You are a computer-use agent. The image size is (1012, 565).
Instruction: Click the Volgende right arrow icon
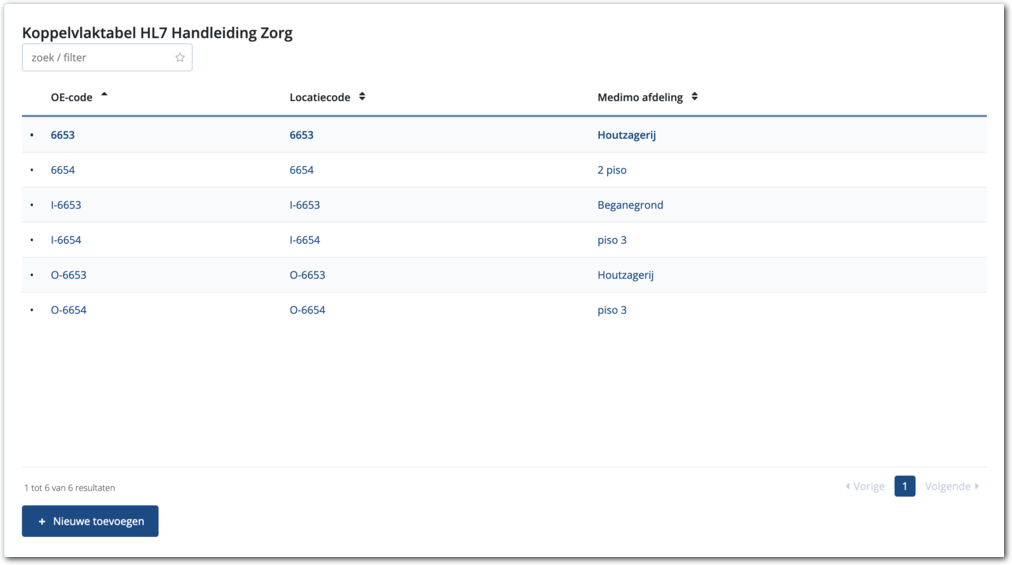coord(976,487)
